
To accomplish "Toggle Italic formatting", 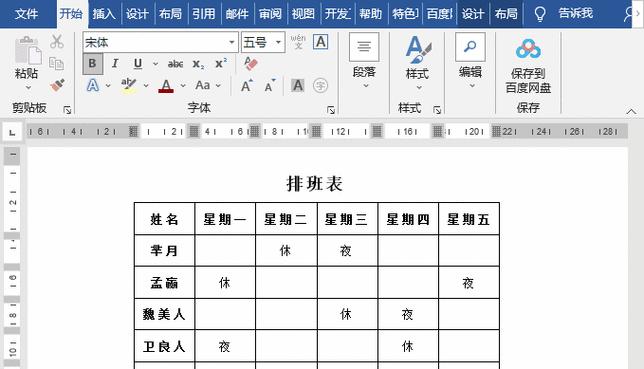I will (x=115, y=63).
